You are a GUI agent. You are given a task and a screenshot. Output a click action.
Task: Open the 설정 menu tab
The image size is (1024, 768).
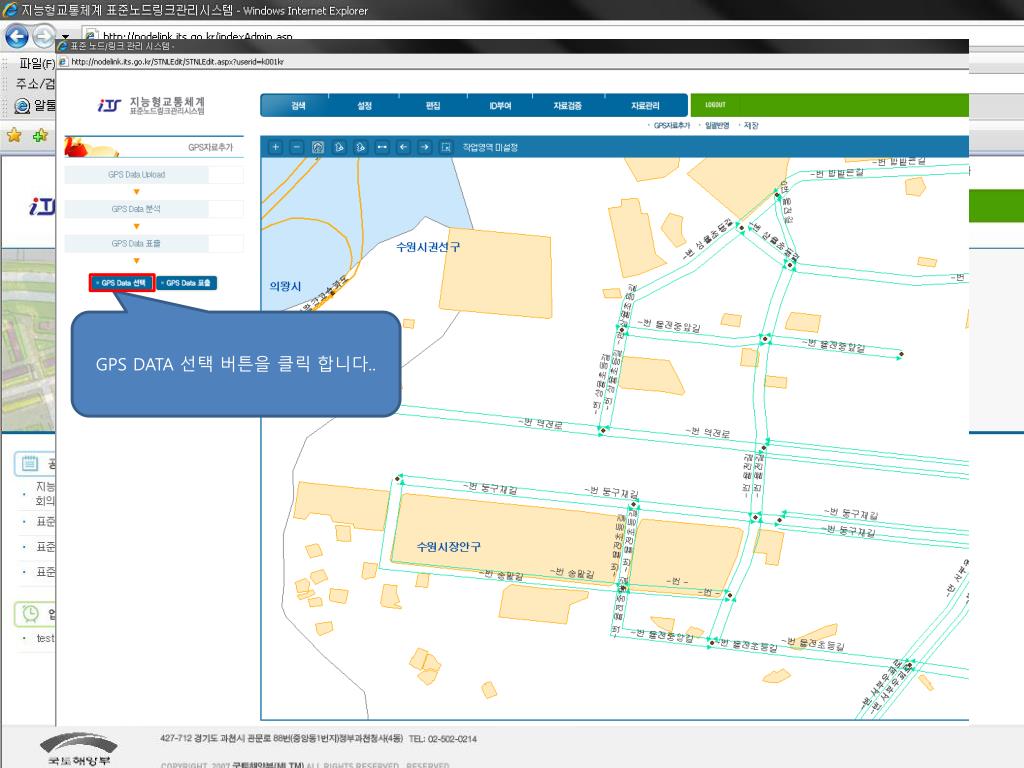(x=364, y=105)
